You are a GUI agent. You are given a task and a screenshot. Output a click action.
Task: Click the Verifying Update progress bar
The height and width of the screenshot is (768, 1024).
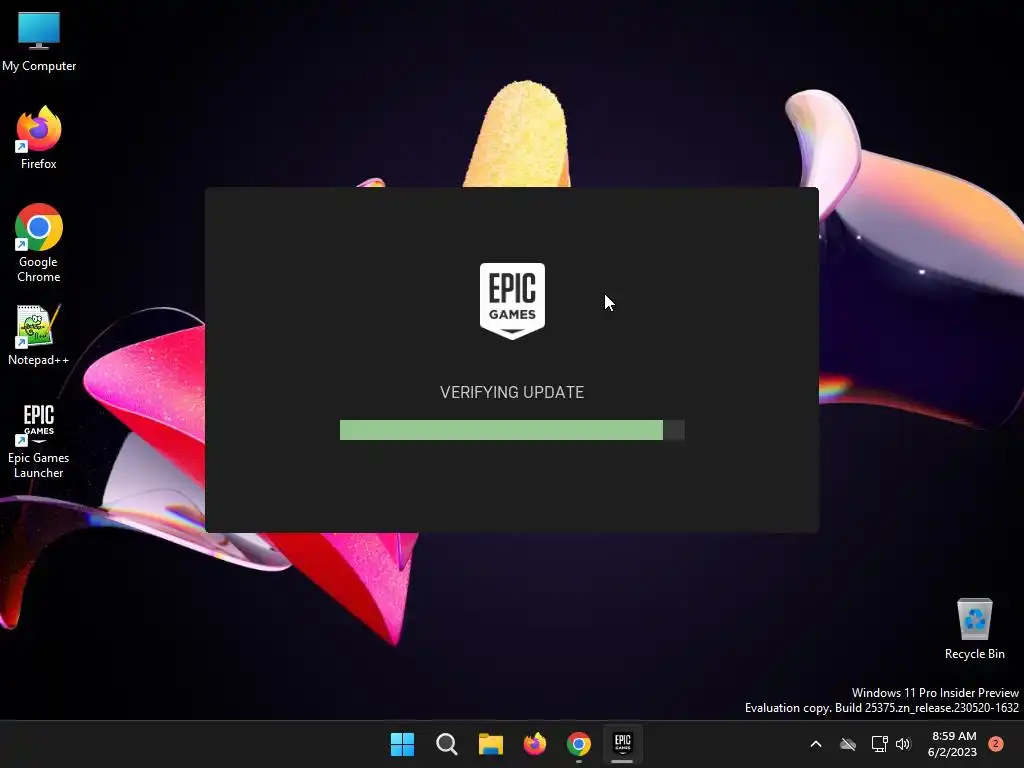click(x=512, y=430)
